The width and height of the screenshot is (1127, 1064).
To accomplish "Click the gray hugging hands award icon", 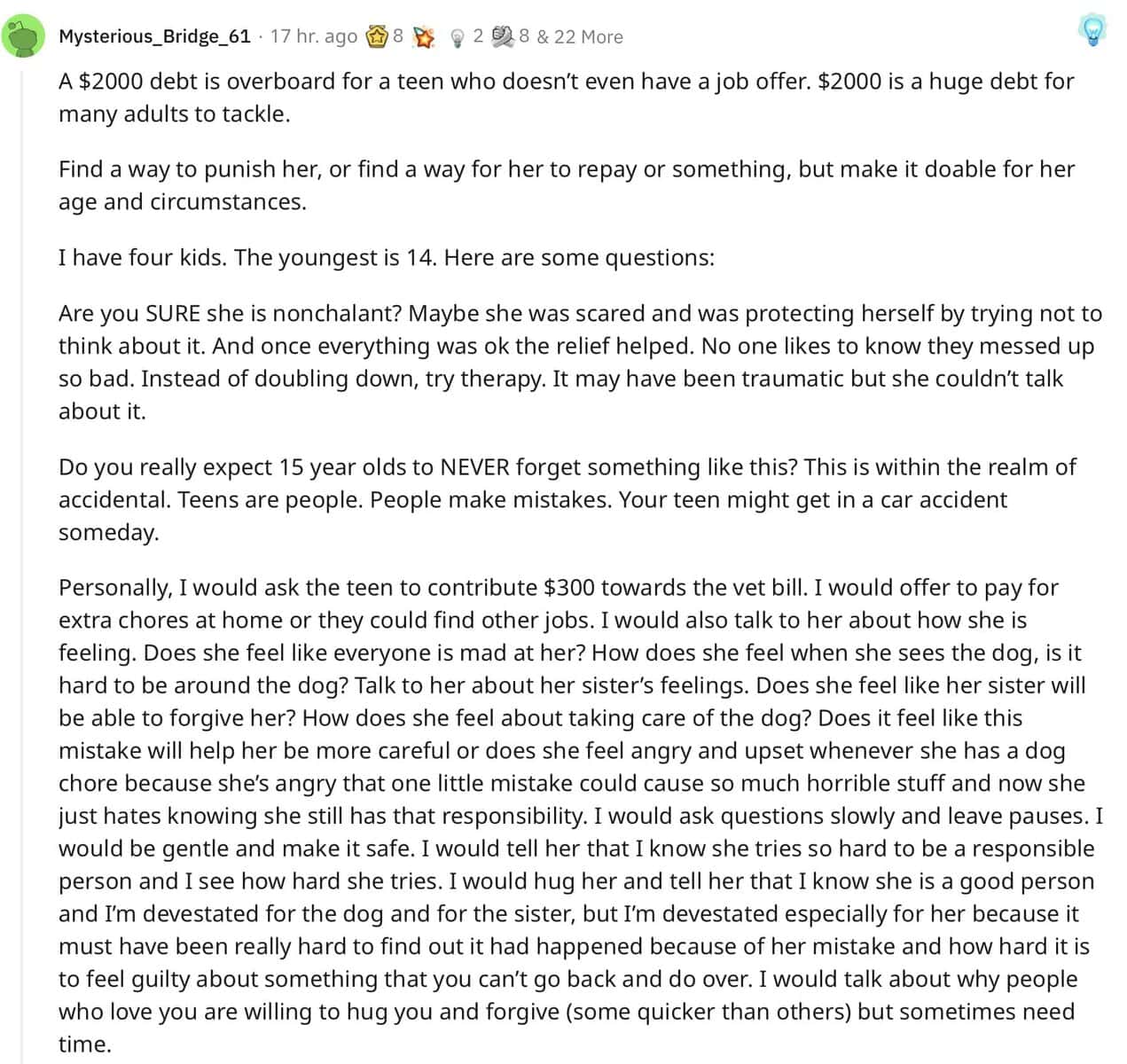I will click(503, 36).
